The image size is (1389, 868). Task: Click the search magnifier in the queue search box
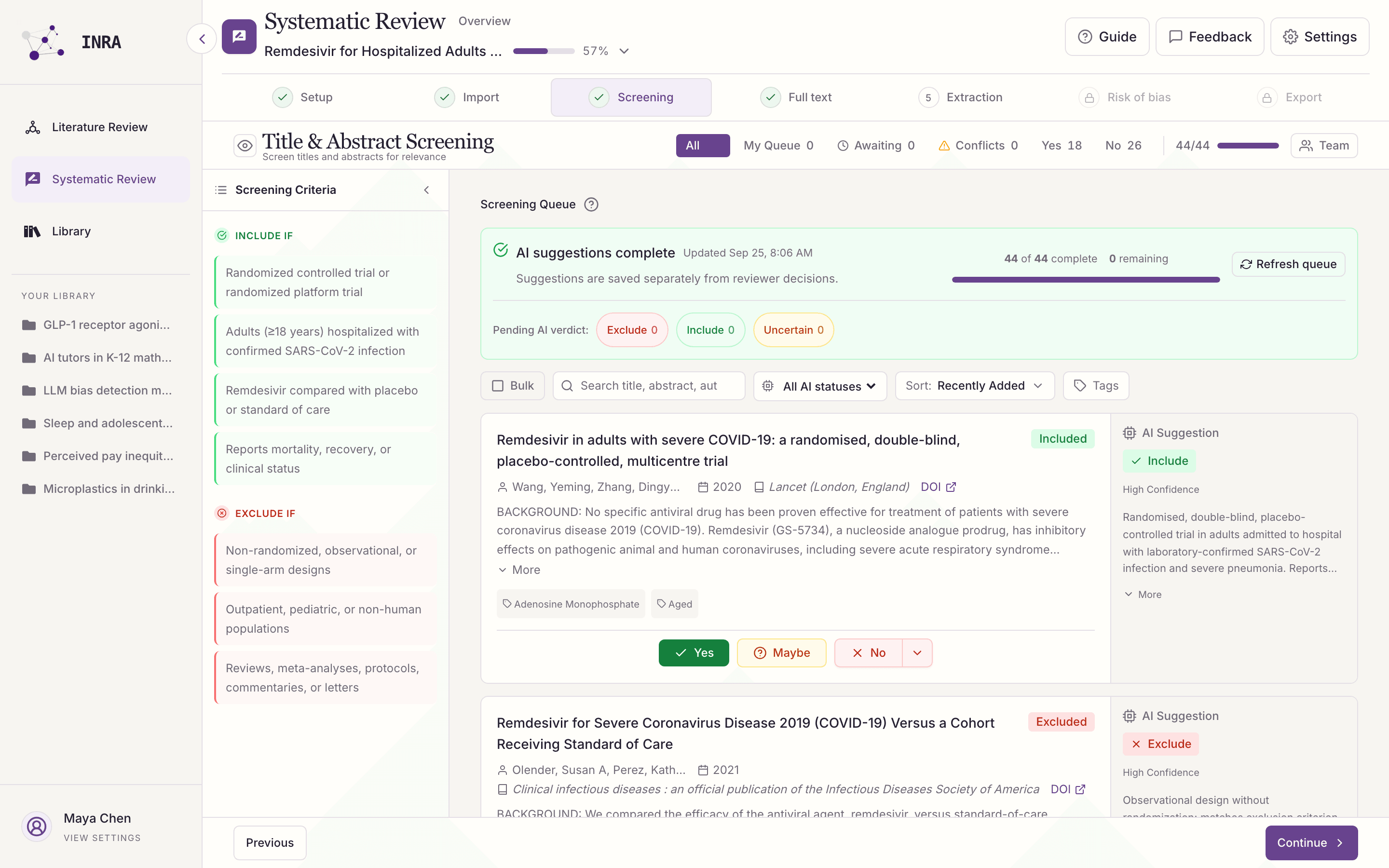click(567, 386)
